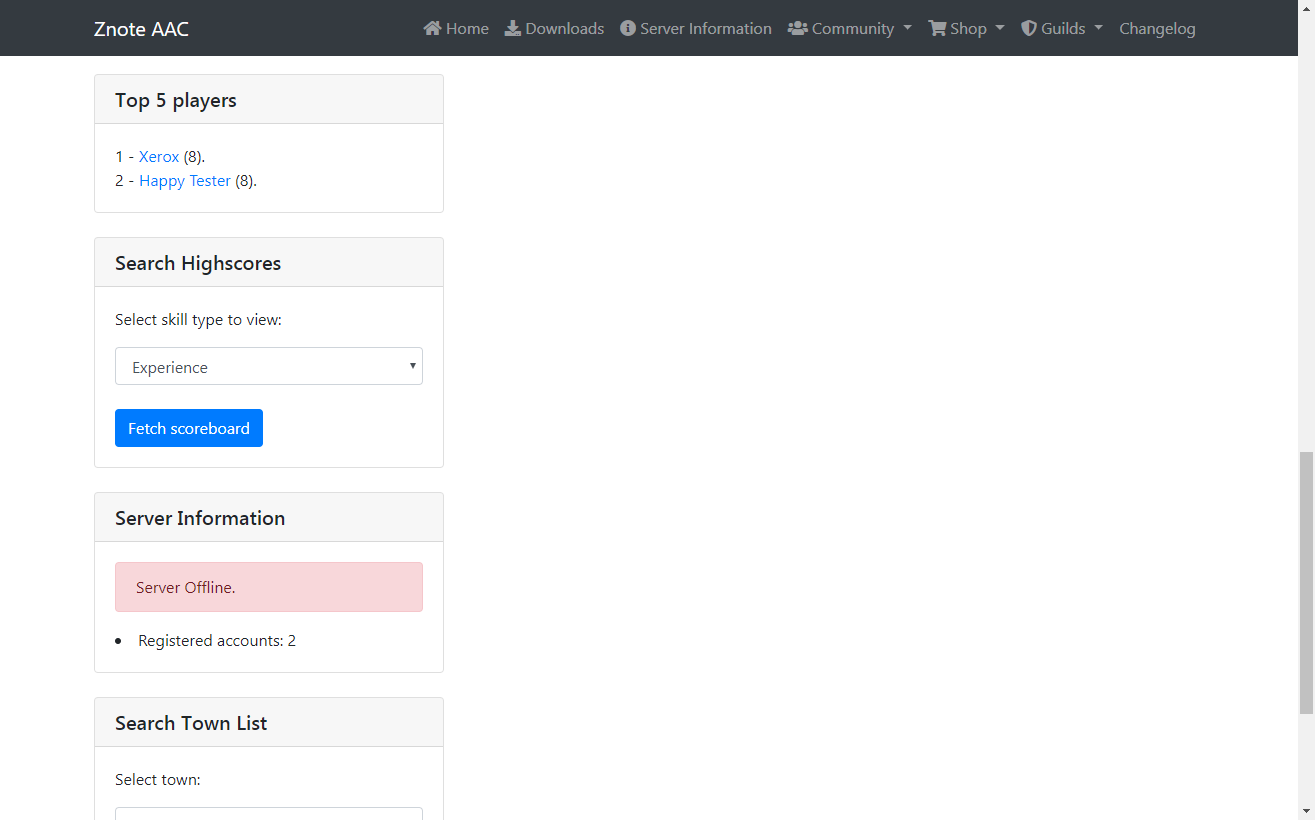Screen dimensions: 1315x820
Task: Open the skill type selection list showing Experience
Action: point(268,366)
